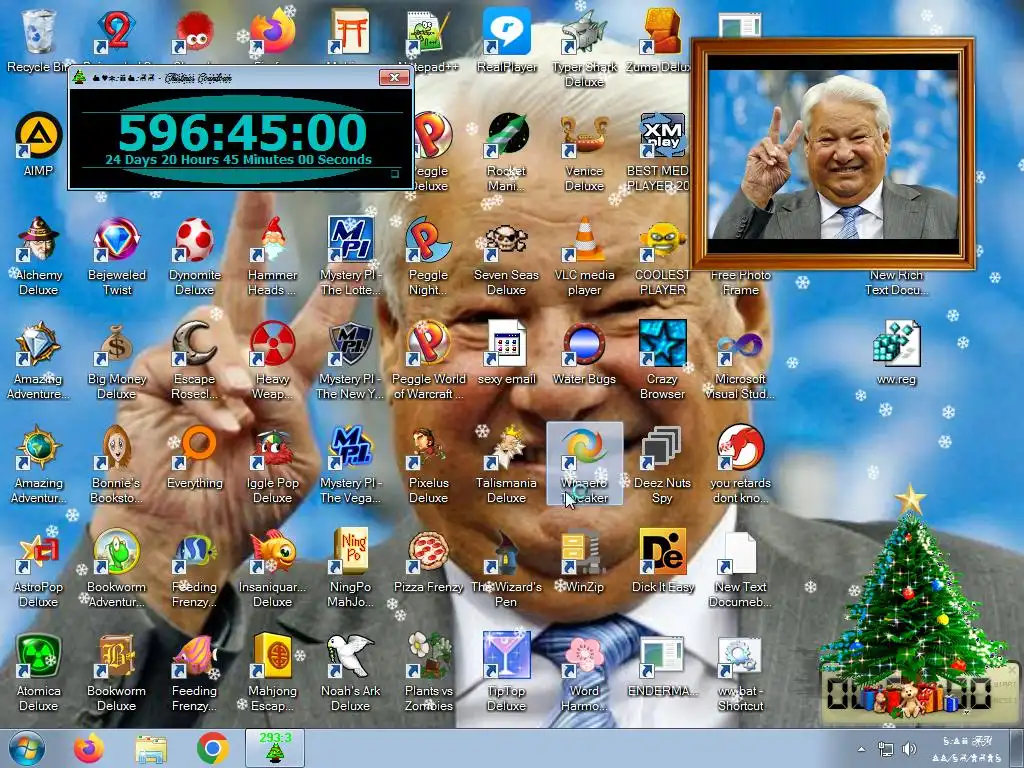Image resolution: width=1024 pixels, height=768 pixels.
Task: Show hidden tray icons arrow
Action: click(861, 749)
